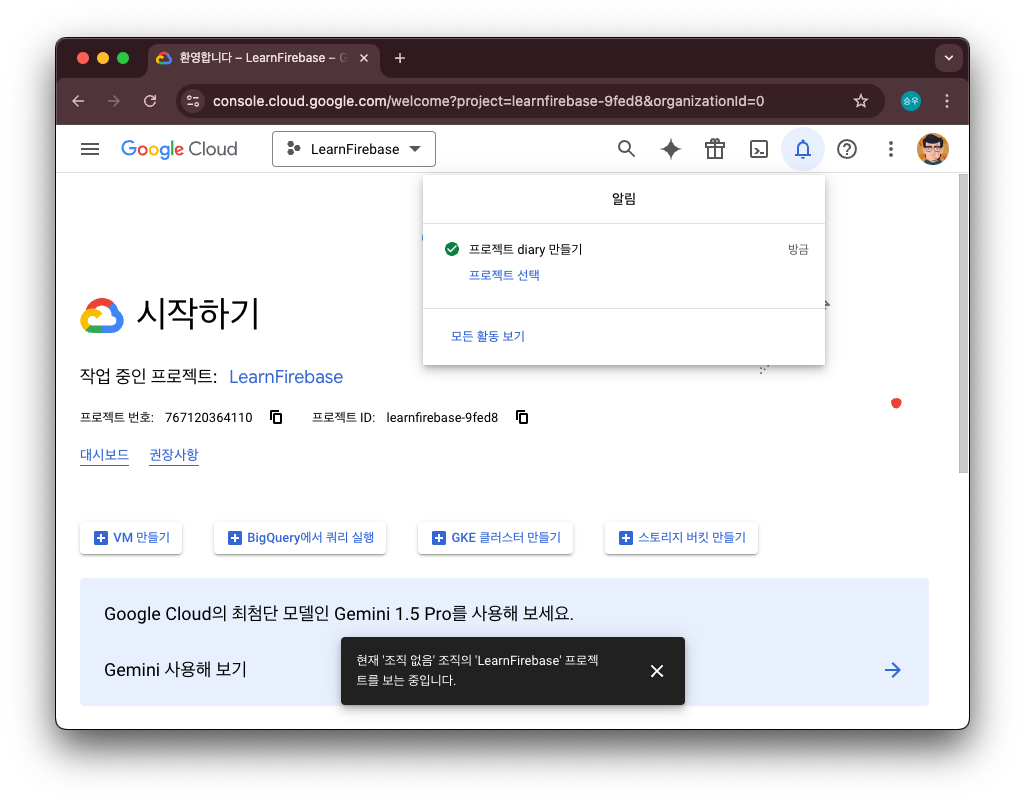The image size is (1025, 803).
Task: Reload the page
Action: 150,101
